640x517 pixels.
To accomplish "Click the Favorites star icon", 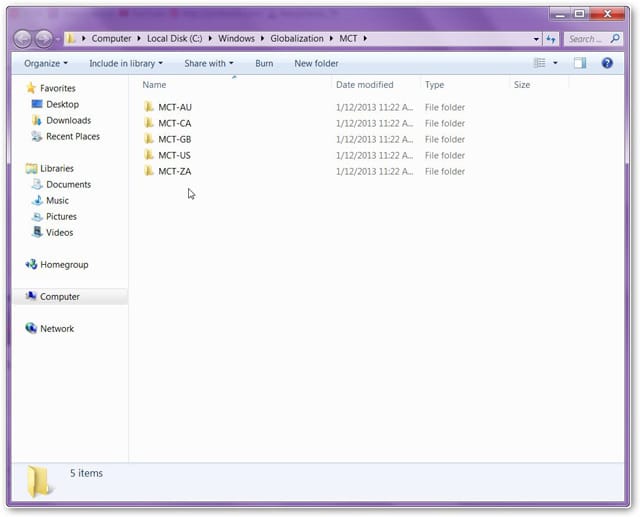I will point(31,88).
